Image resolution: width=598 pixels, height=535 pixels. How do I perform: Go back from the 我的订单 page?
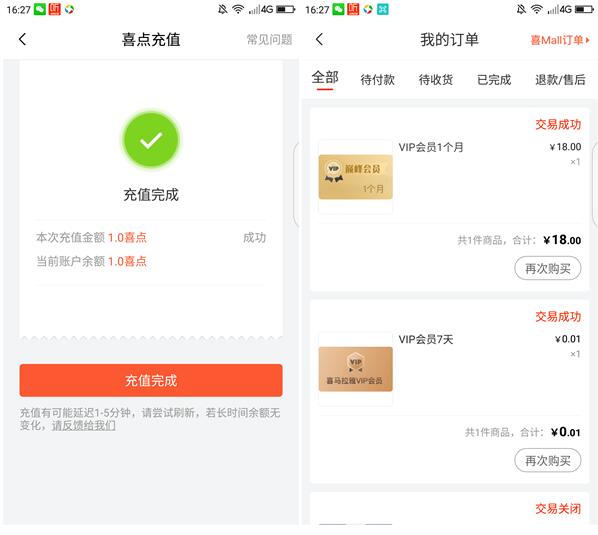pyautogui.click(x=320, y=39)
